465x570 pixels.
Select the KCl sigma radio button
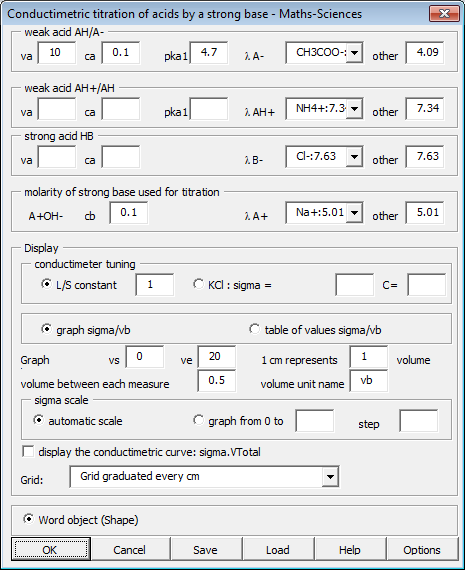click(x=198, y=284)
